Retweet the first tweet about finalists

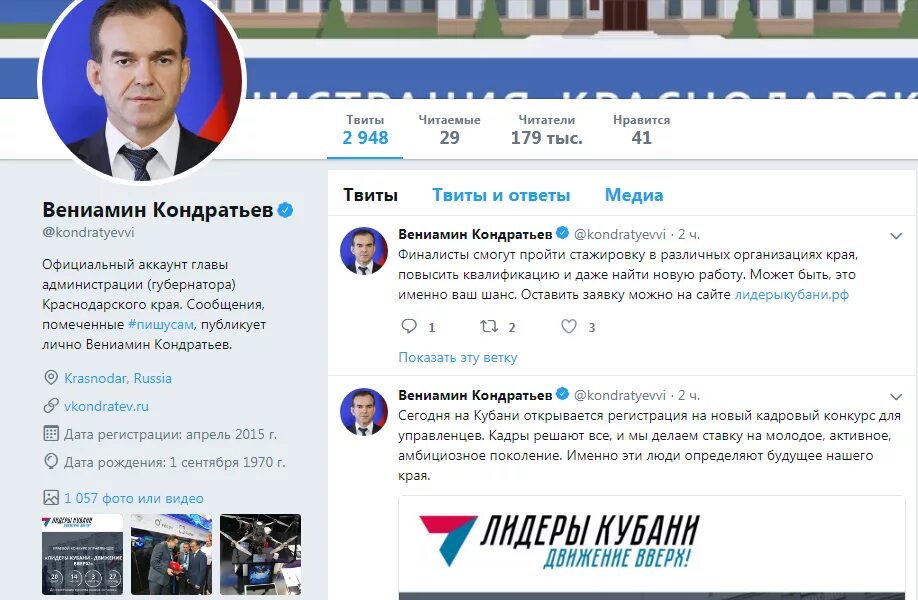click(489, 326)
